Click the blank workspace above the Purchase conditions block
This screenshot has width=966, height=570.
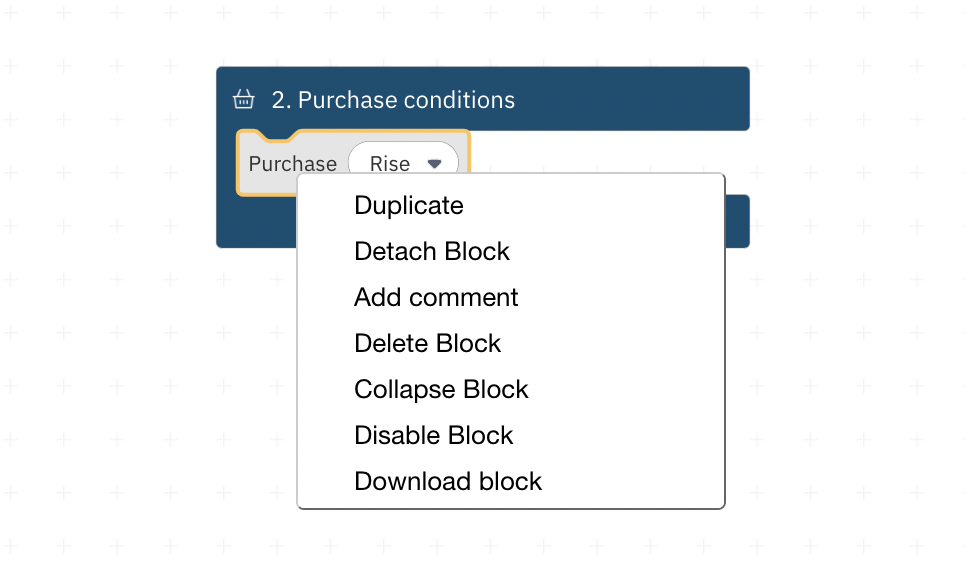pos(483,33)
